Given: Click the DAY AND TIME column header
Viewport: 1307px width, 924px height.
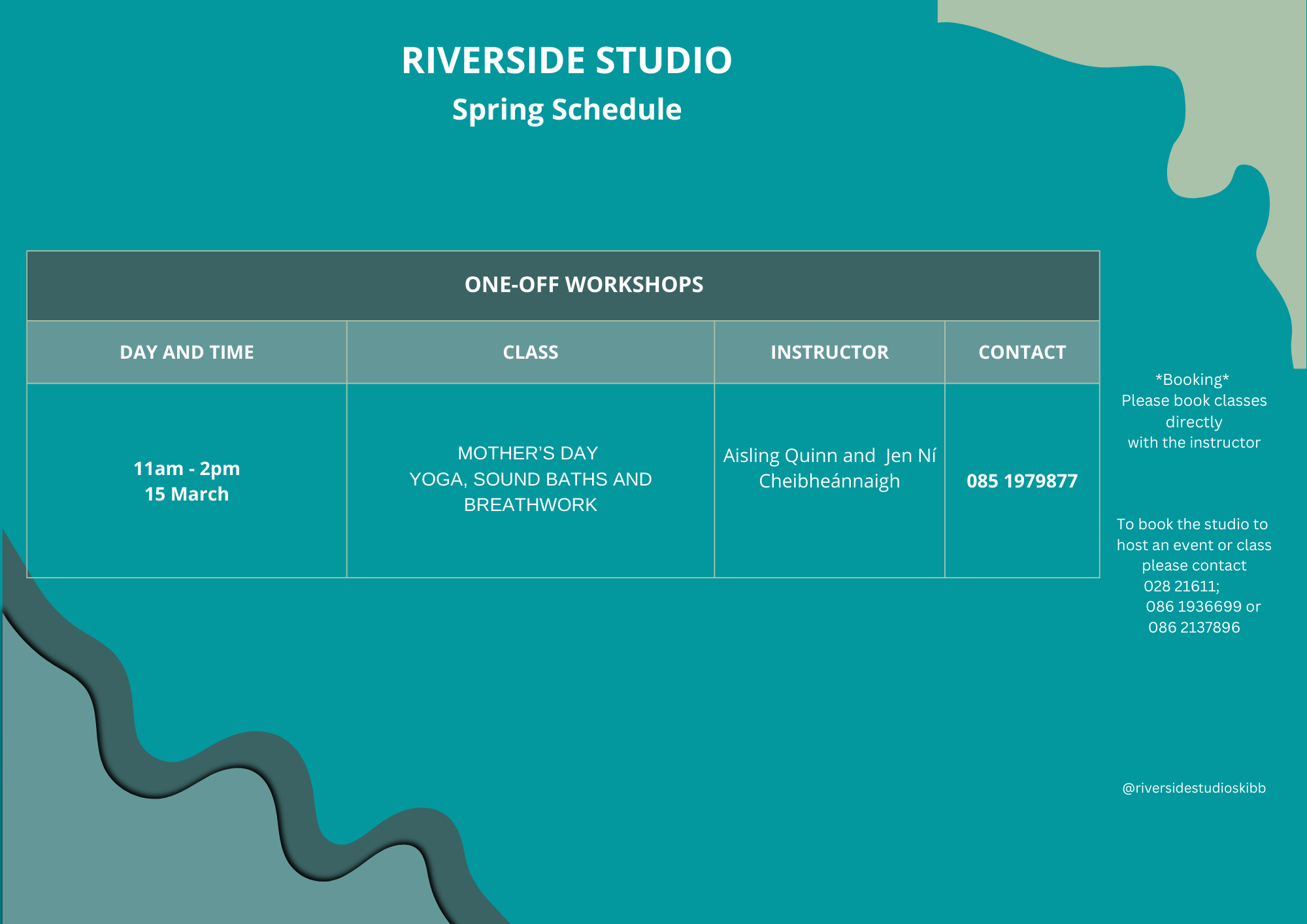Looking at the screenshot, I should (186, 352).
